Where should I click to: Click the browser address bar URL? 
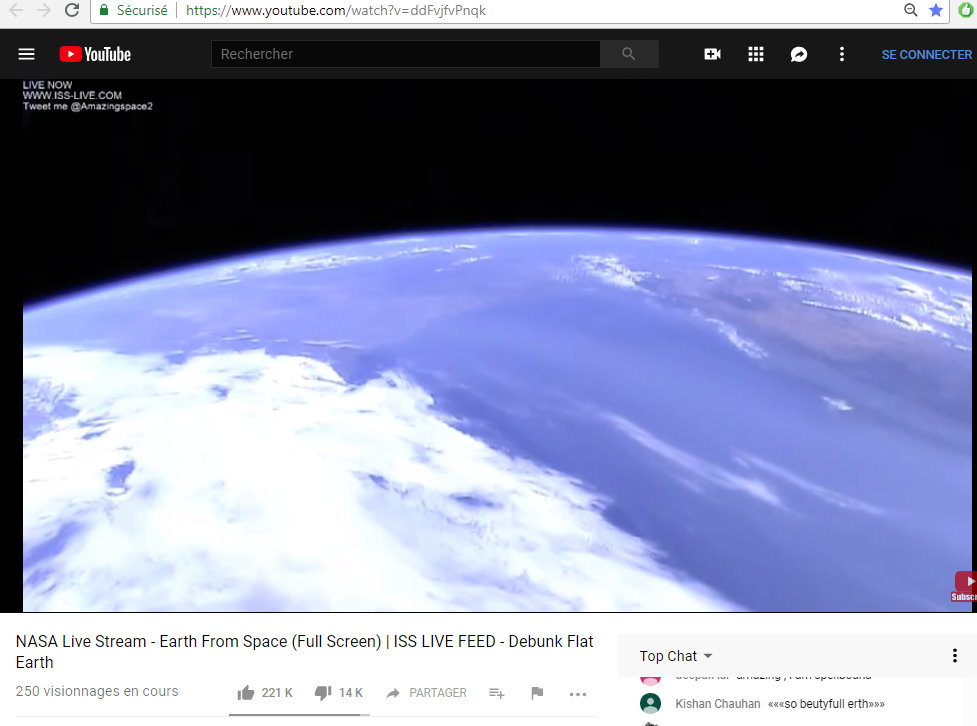[x=336, y=11]
